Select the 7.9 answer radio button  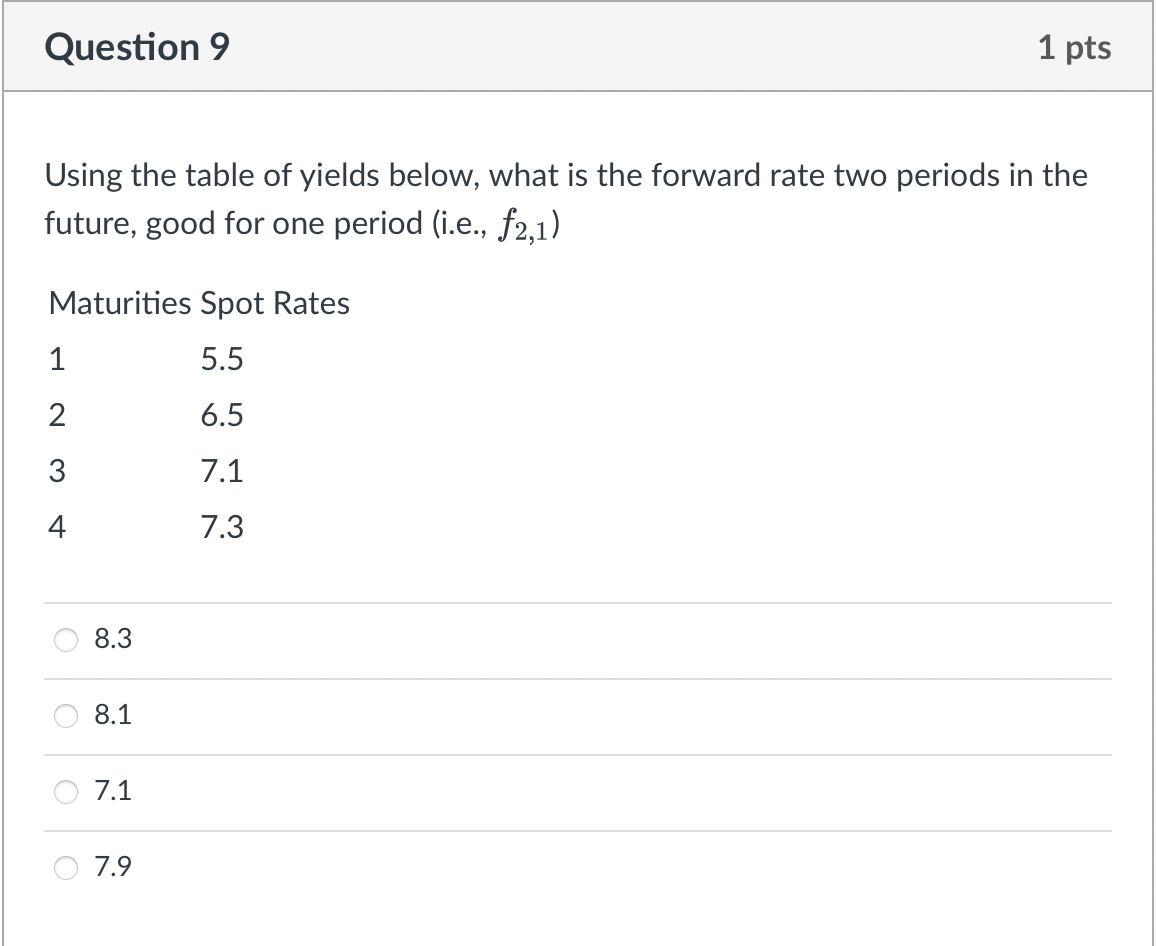click(65, 868)
